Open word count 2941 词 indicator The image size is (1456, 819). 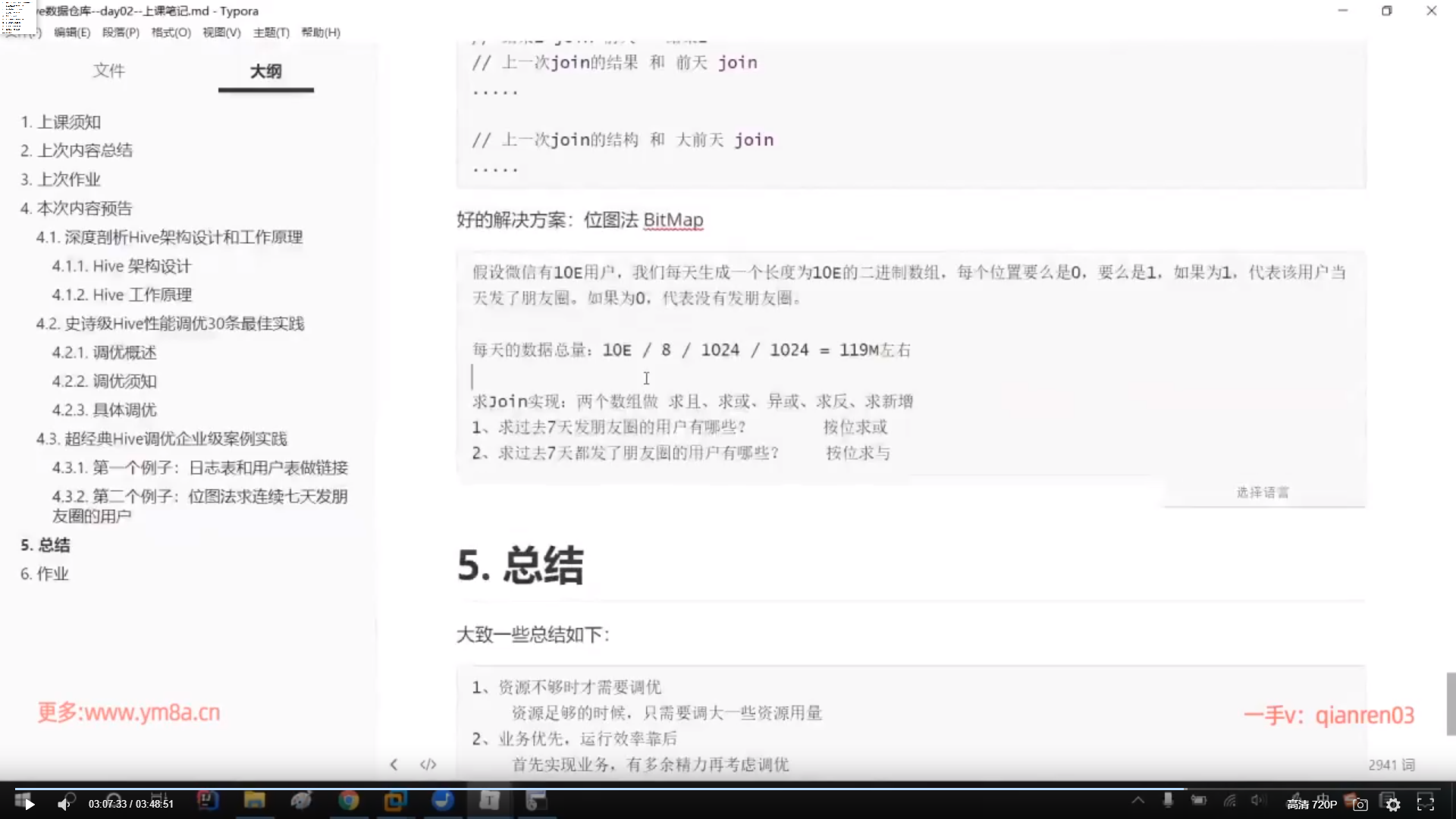[1392, 765]
